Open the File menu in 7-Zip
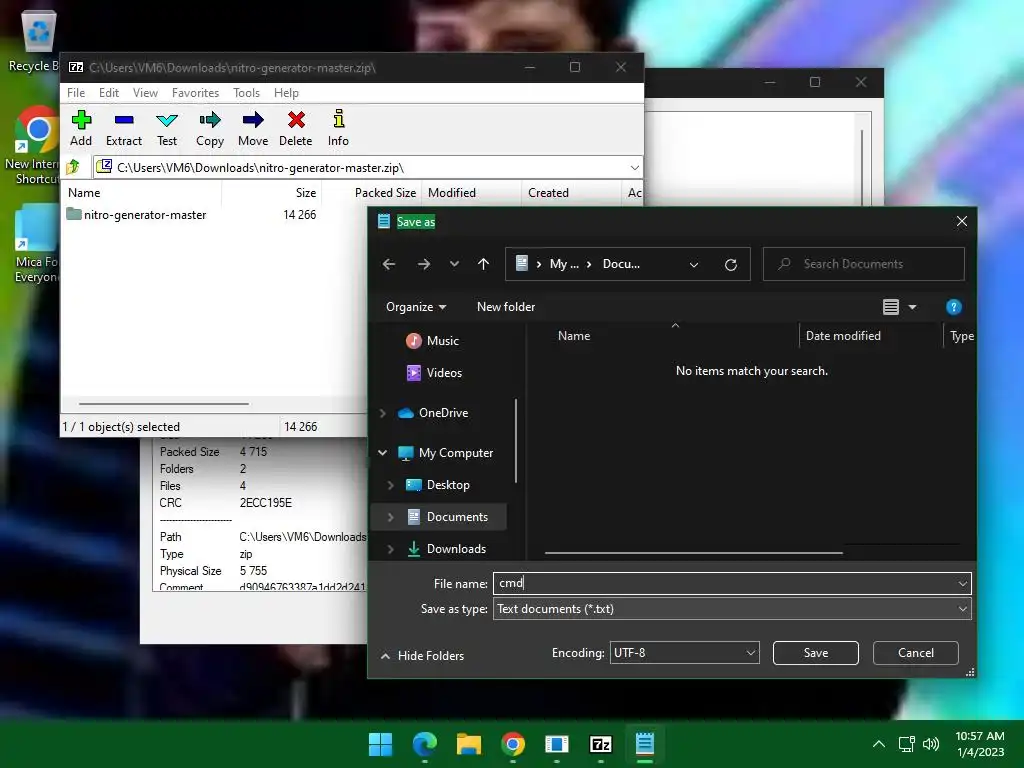1024x768 pixels. [x=76, y=93]
